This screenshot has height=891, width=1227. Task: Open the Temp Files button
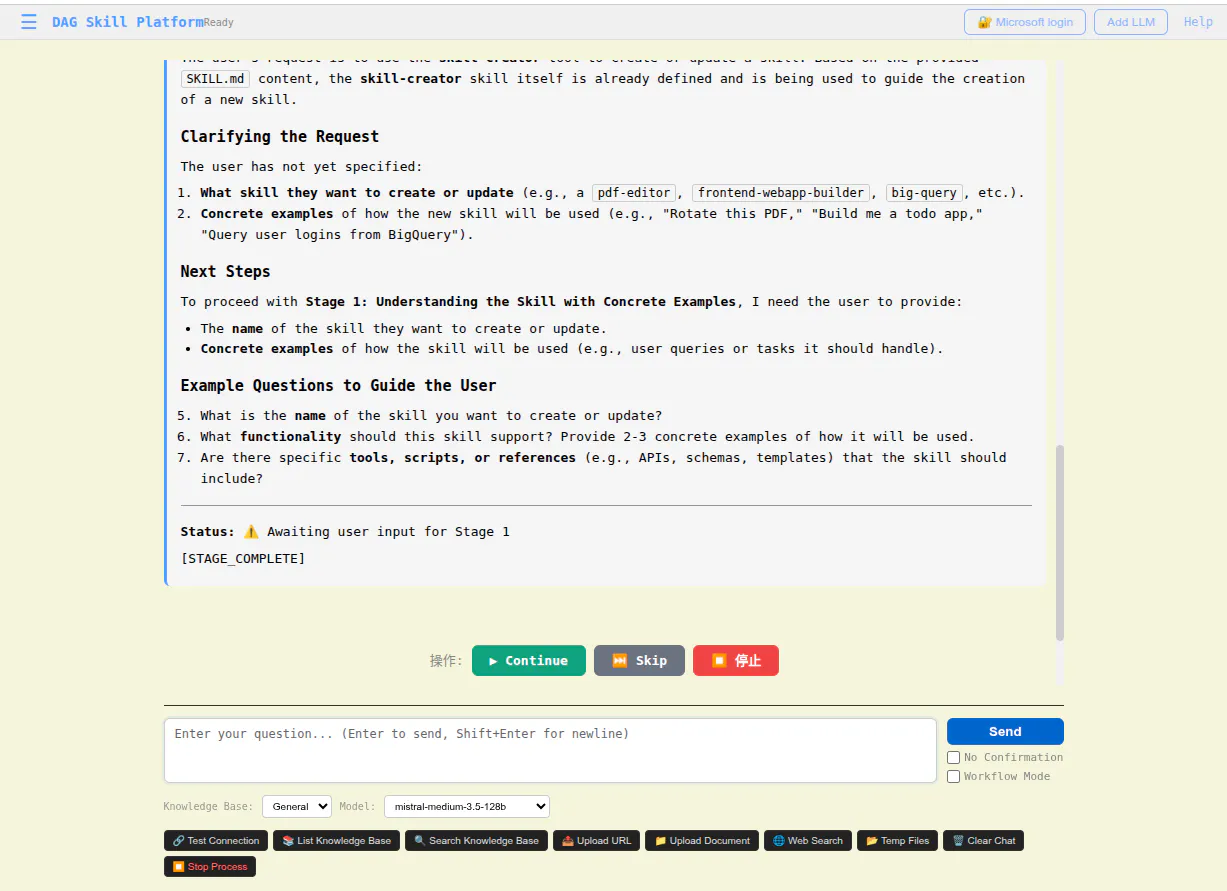click(898, 840)
